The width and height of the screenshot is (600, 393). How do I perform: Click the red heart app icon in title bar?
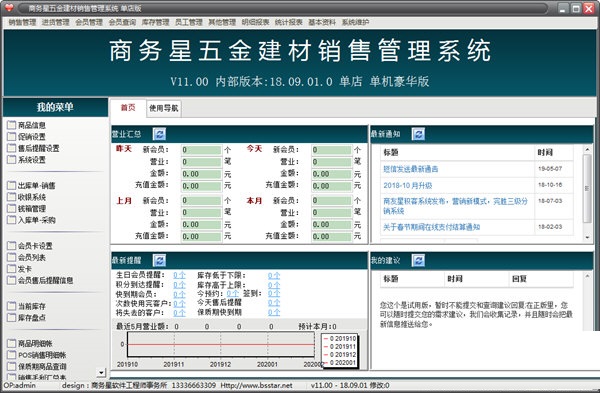[9, 8]
